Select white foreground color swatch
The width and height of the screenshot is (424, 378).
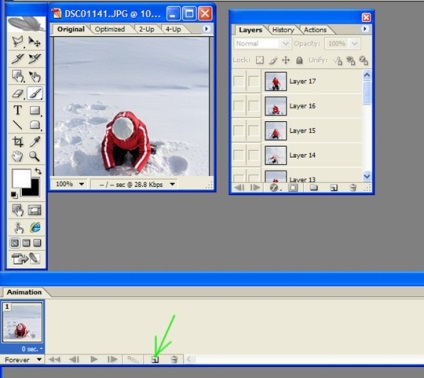20,177
